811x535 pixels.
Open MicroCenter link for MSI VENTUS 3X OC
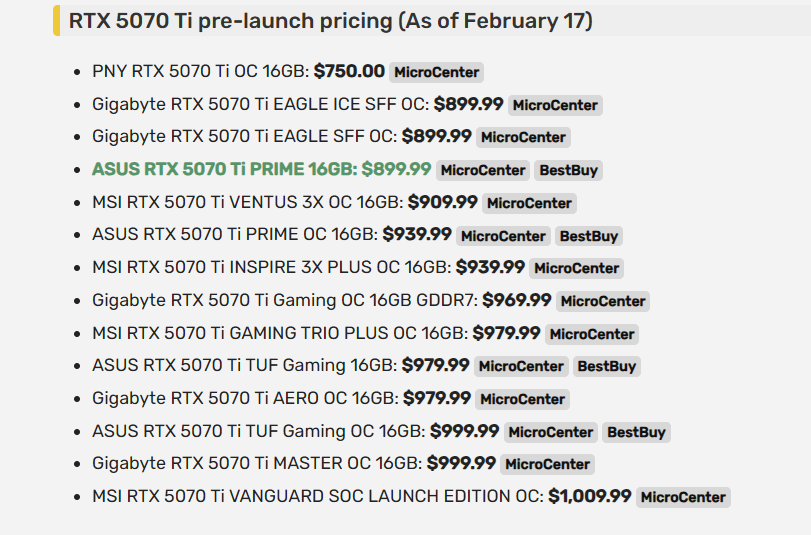(529, 203)
